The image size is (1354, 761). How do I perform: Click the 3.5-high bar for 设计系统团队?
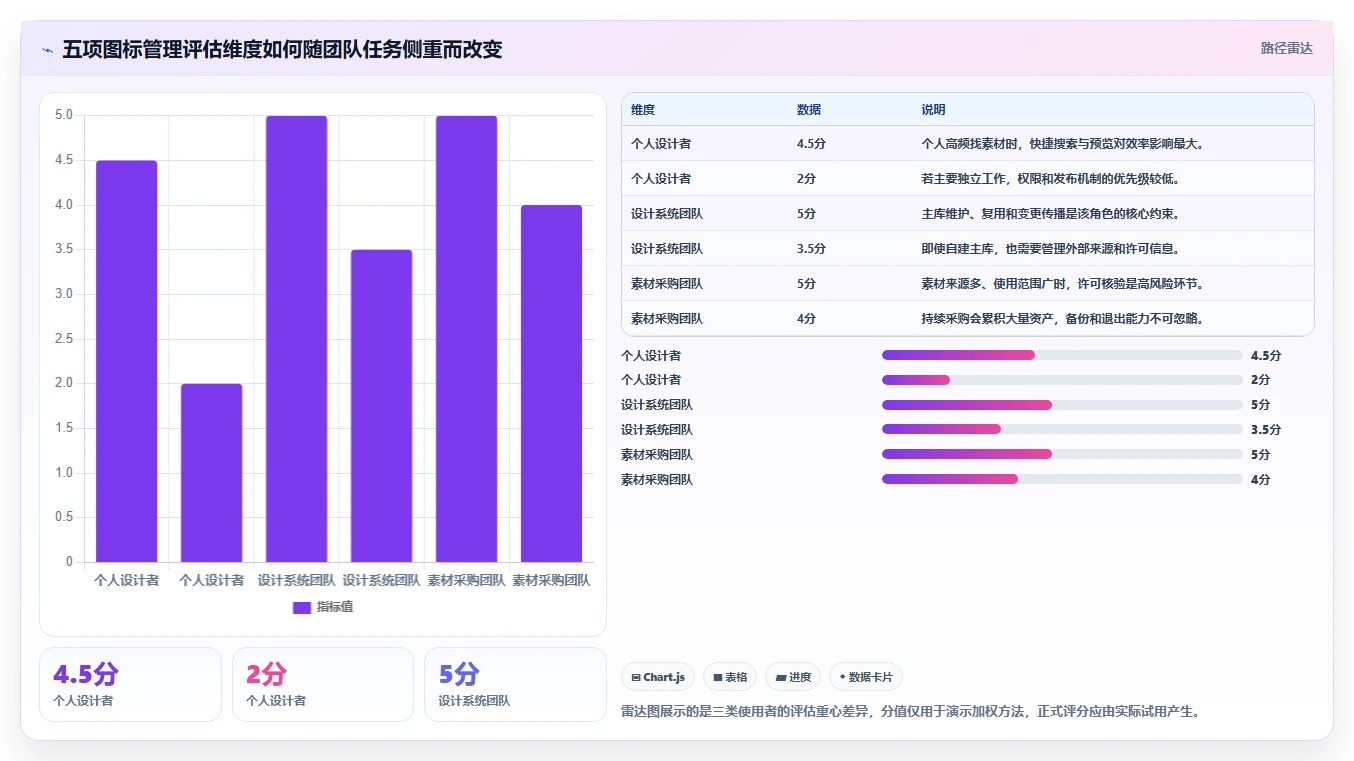click(381, 406)
